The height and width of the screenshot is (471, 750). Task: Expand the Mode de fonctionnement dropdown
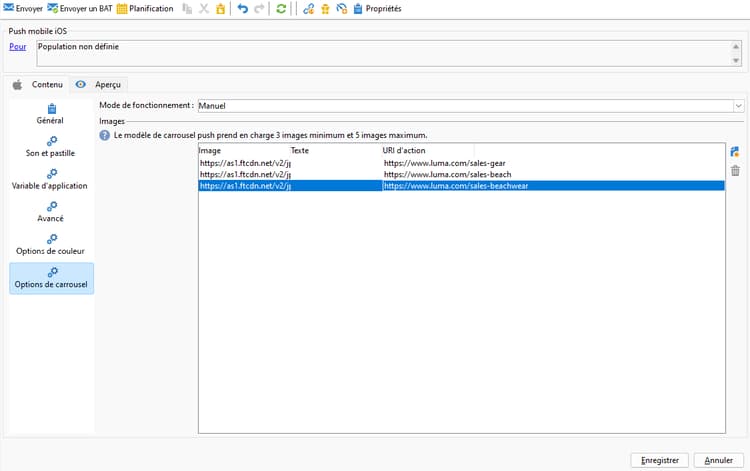point(738,105)
